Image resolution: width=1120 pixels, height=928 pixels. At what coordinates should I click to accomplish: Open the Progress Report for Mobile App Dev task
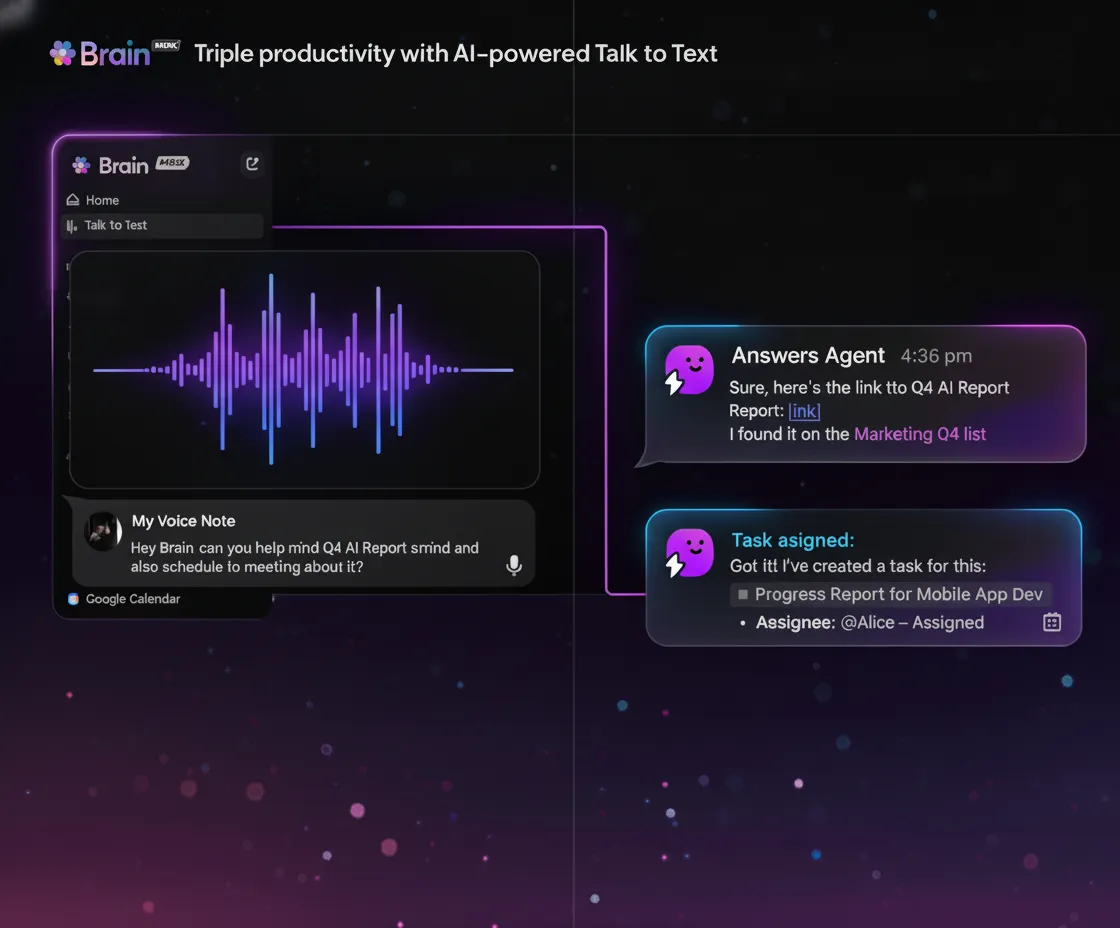pyautogui.click(x=891, y=594)
